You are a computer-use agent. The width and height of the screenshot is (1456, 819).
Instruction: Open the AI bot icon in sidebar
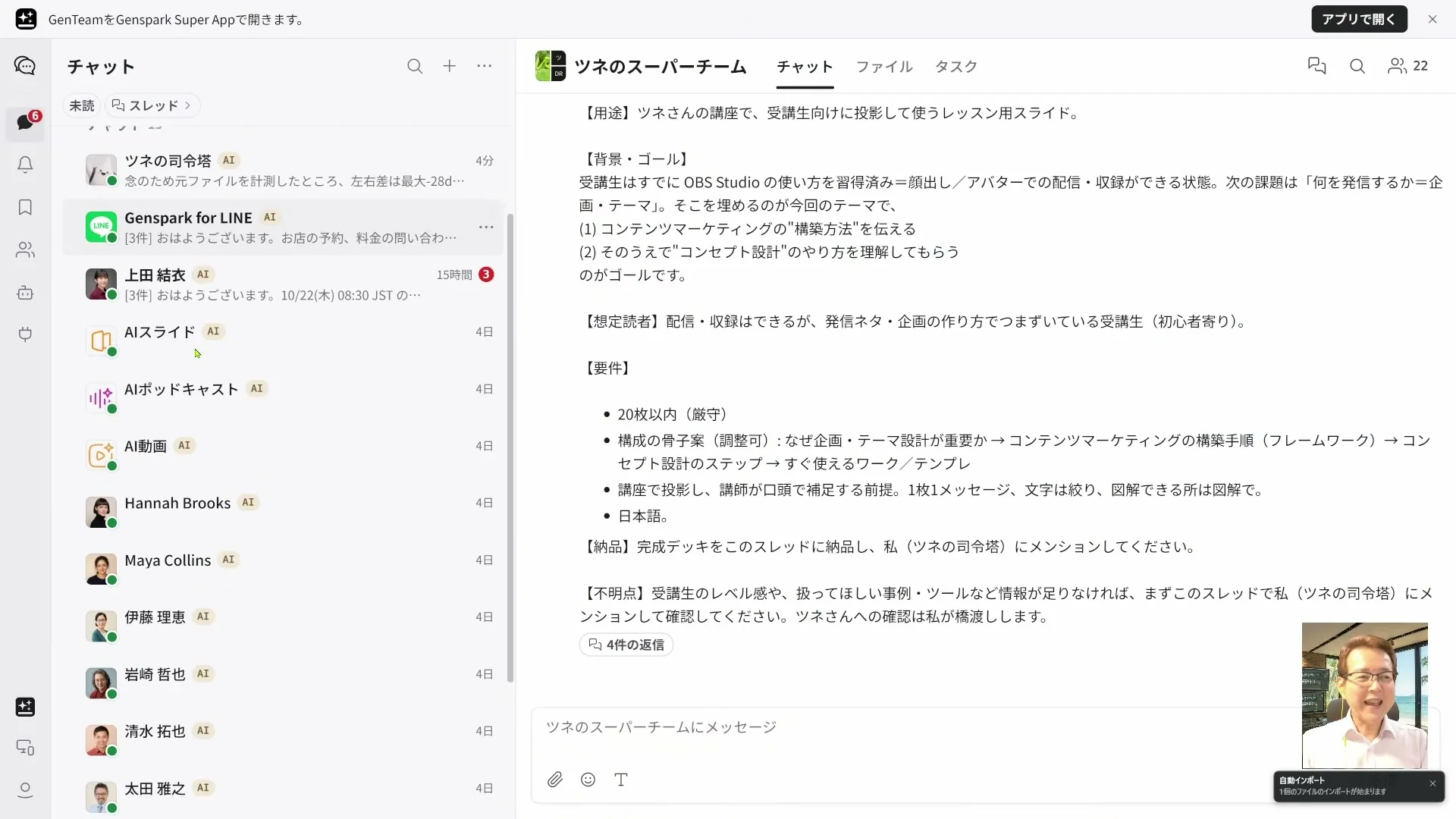[25, 292]
